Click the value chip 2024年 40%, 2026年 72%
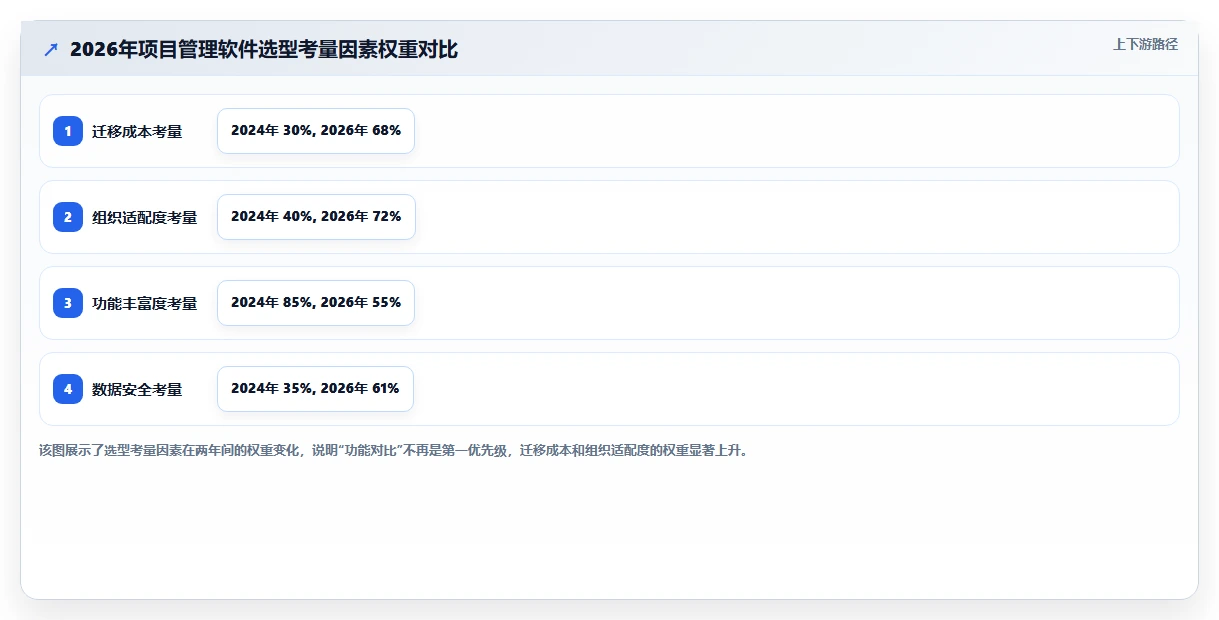Image resolution: width=1219 pixels, height=620 pixels. [316, 217]
